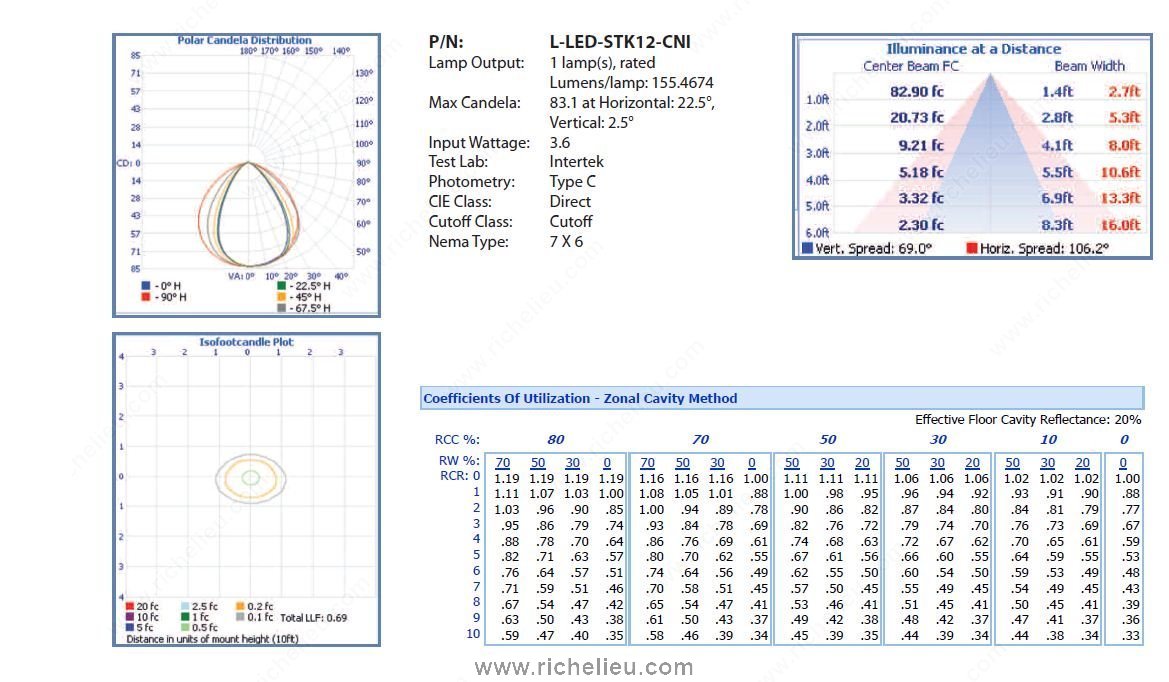Click the blue 0° H legend swatch
This screenshot has width=1169, height=682.
click(x=147, y=286)
